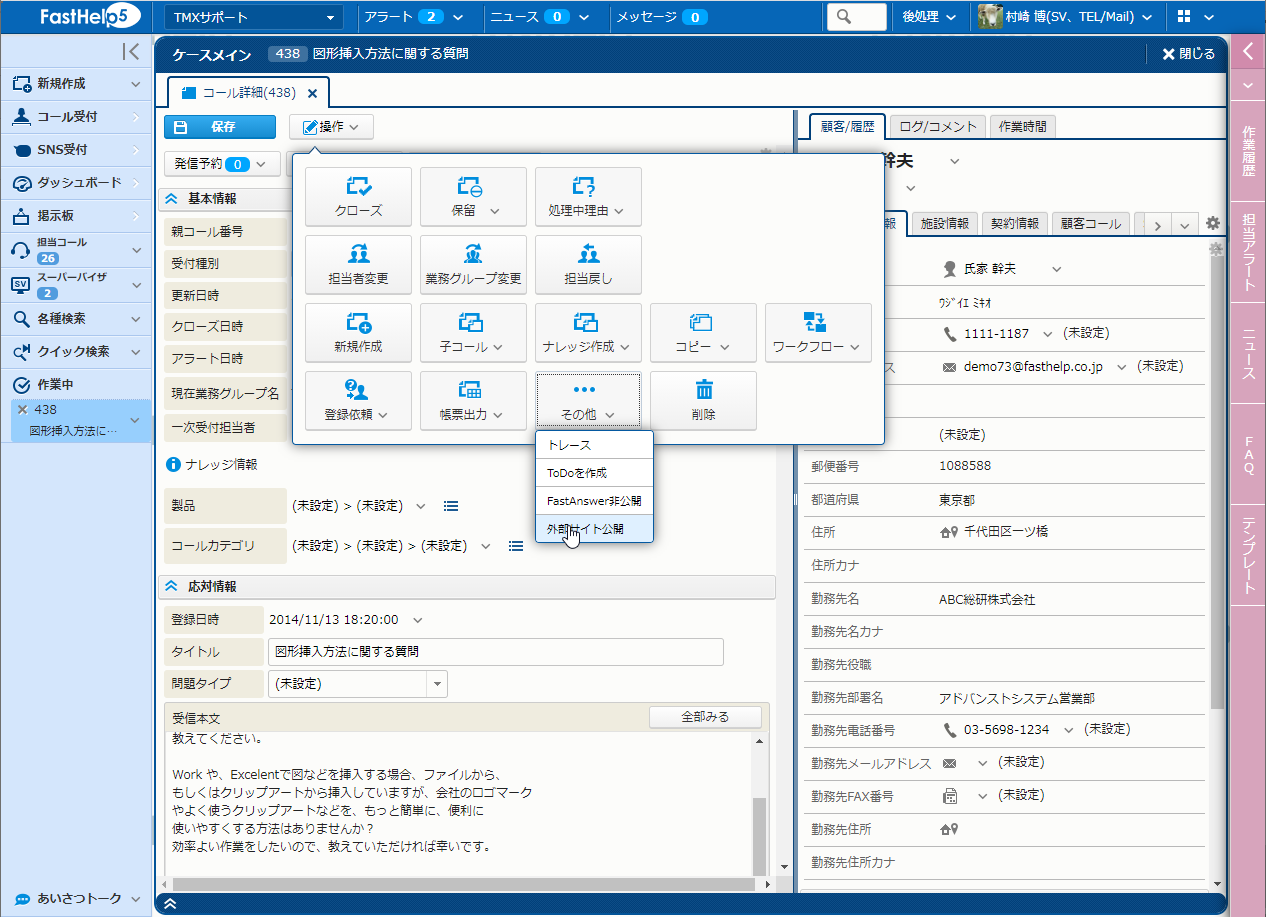Open the grid apps icon at top right
1266x917 pixels.
pyautogui.click(x=1185, y=17)
